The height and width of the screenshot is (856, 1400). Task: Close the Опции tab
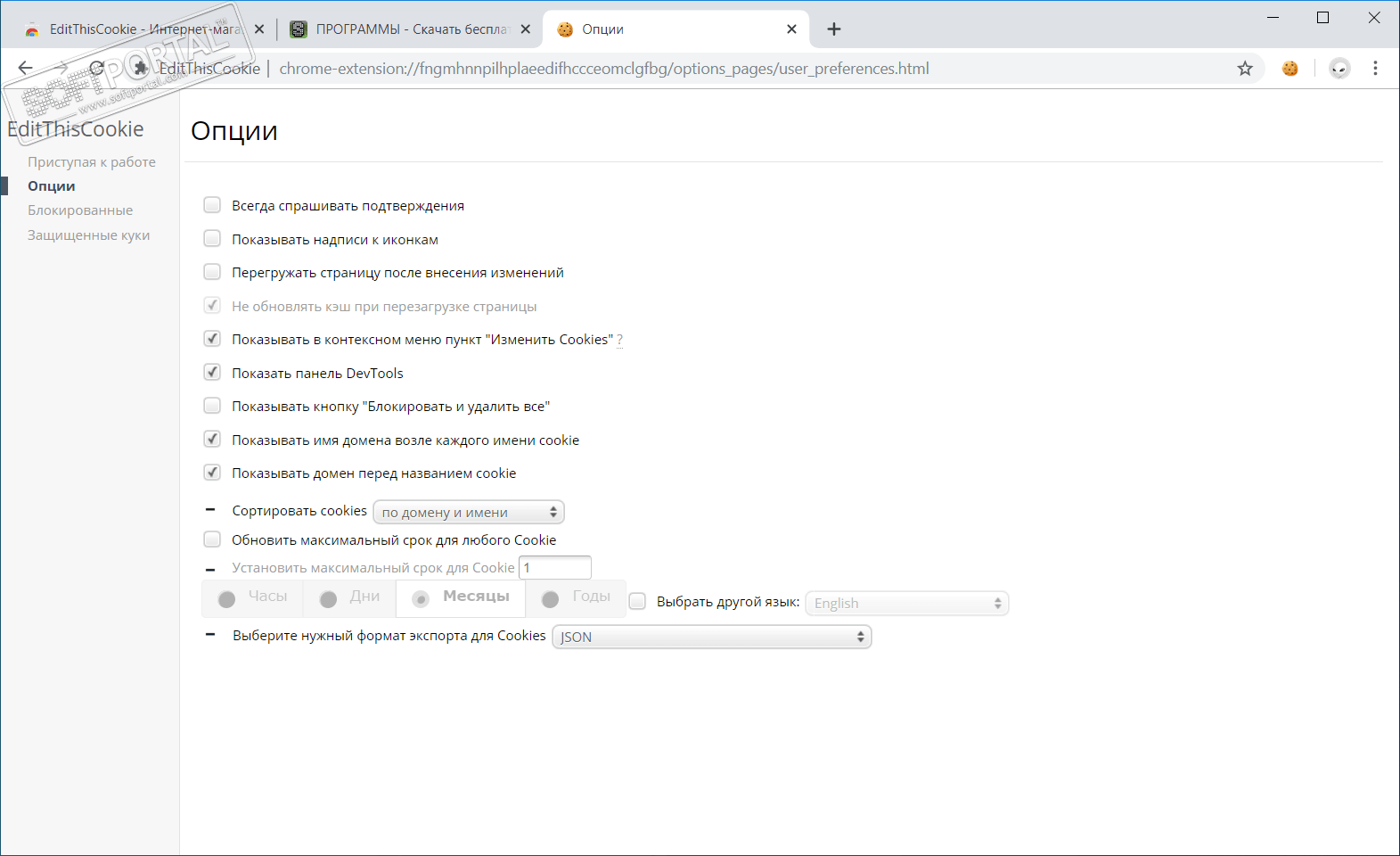[791, 29]
